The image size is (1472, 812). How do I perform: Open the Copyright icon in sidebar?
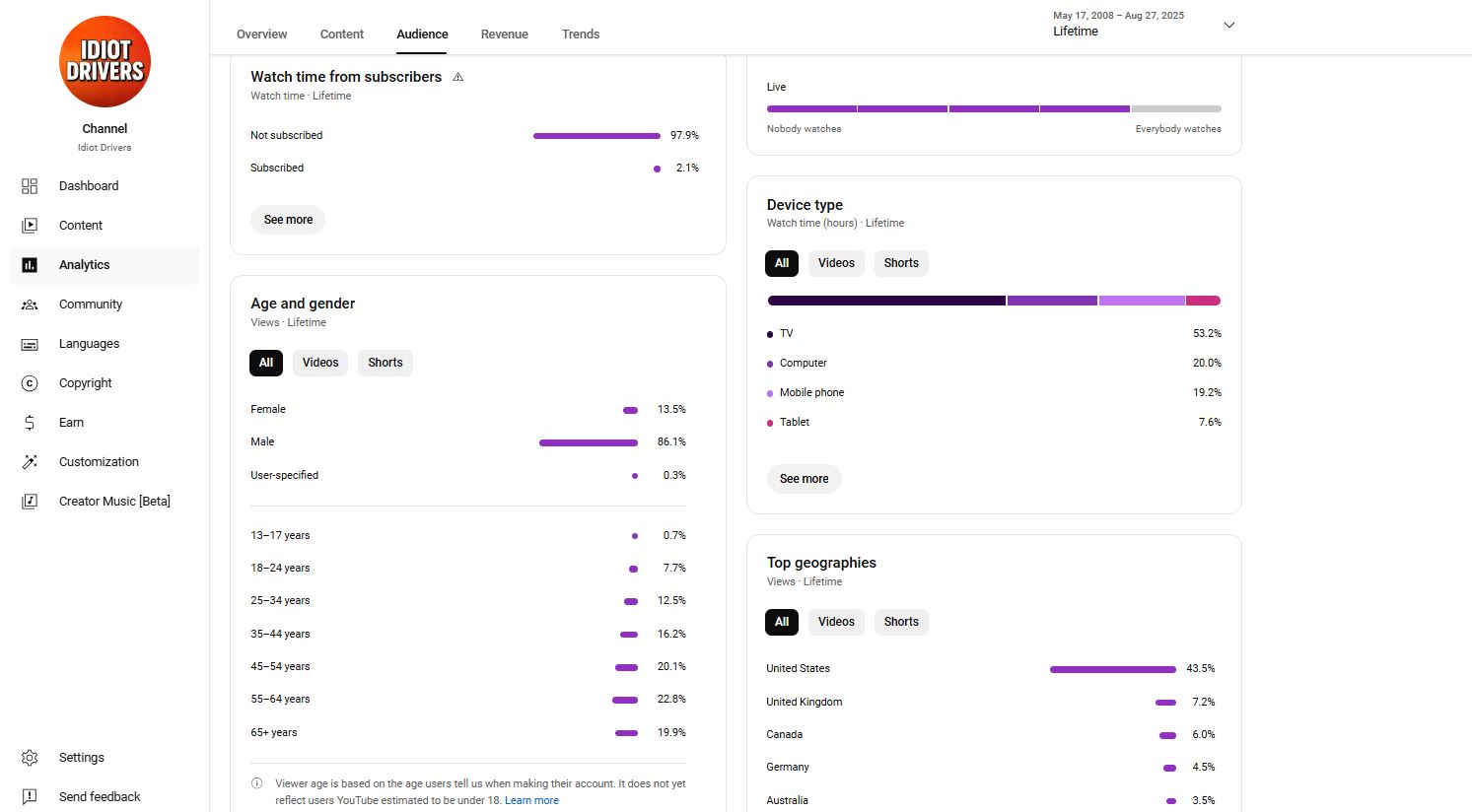pyautogui.click(x=30, y=383)
